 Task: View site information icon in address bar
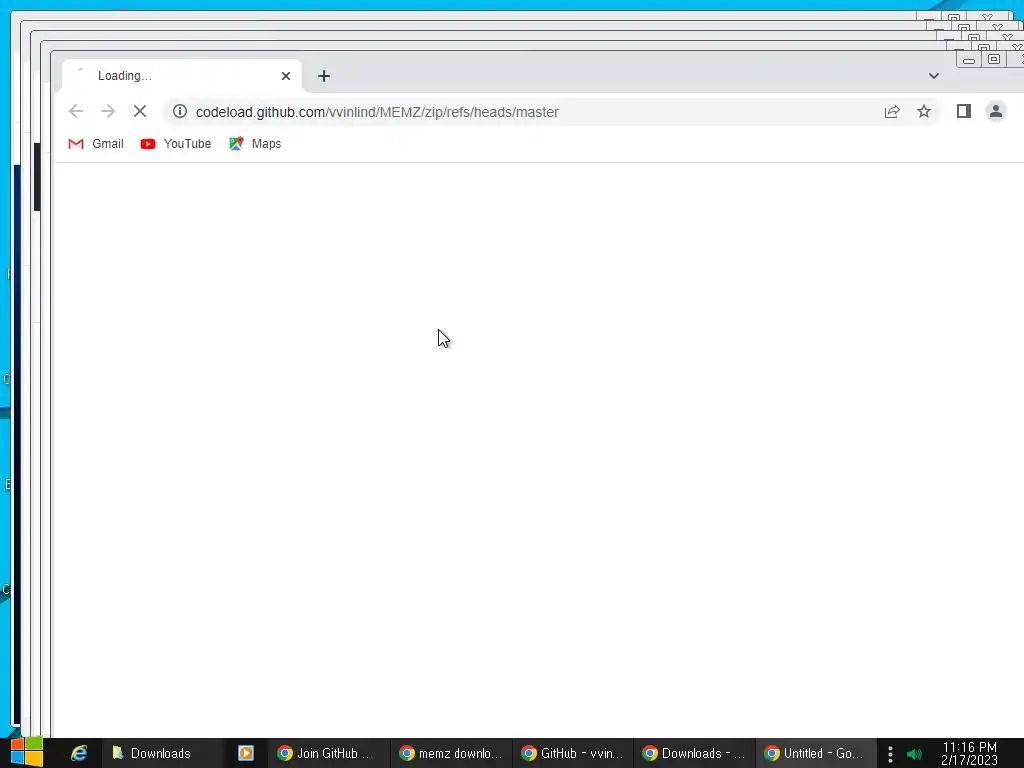click(x=180, y=112)
